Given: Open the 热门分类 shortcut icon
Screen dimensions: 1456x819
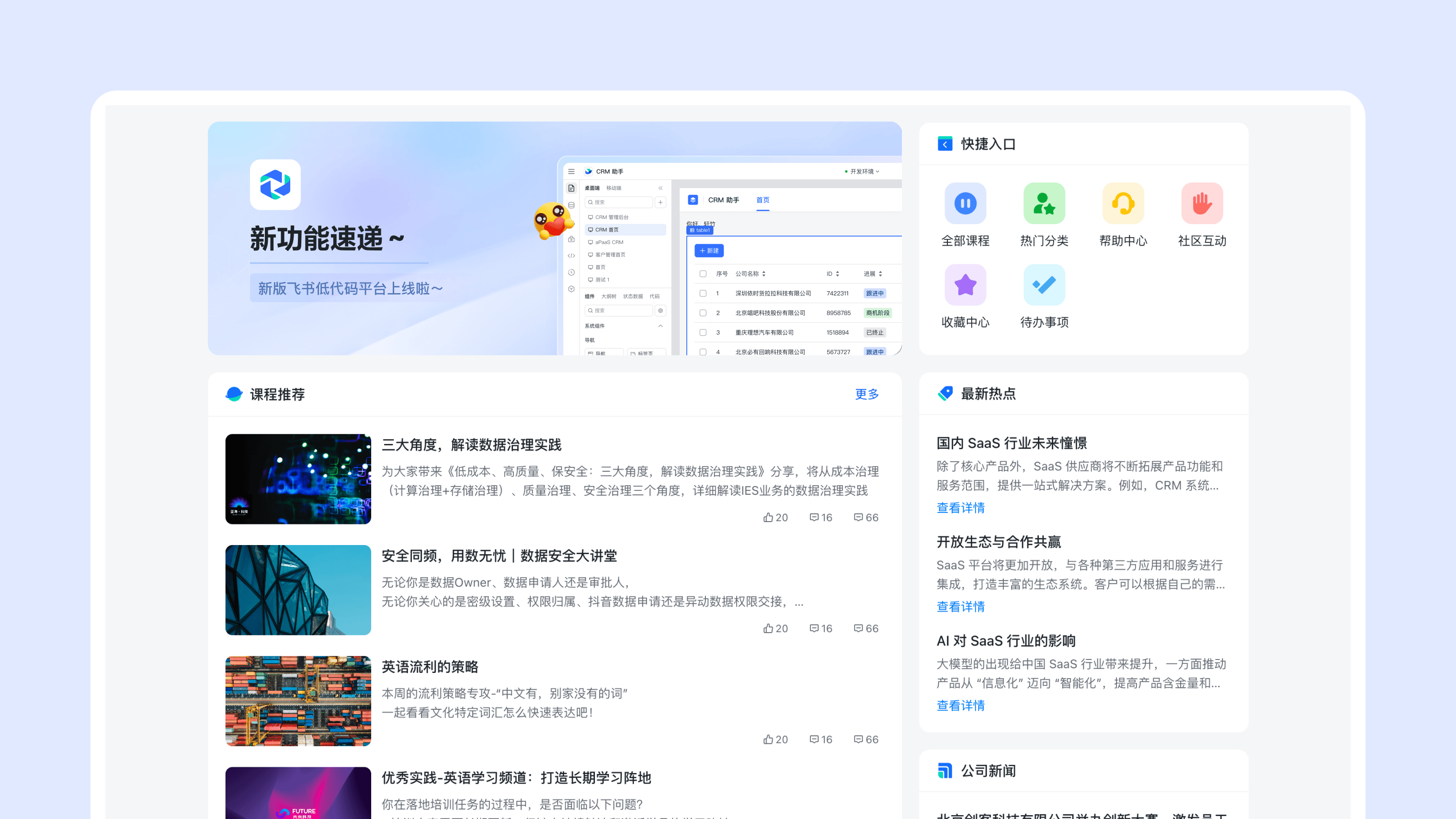Looking at the screenshot, I should (1044, 203).
